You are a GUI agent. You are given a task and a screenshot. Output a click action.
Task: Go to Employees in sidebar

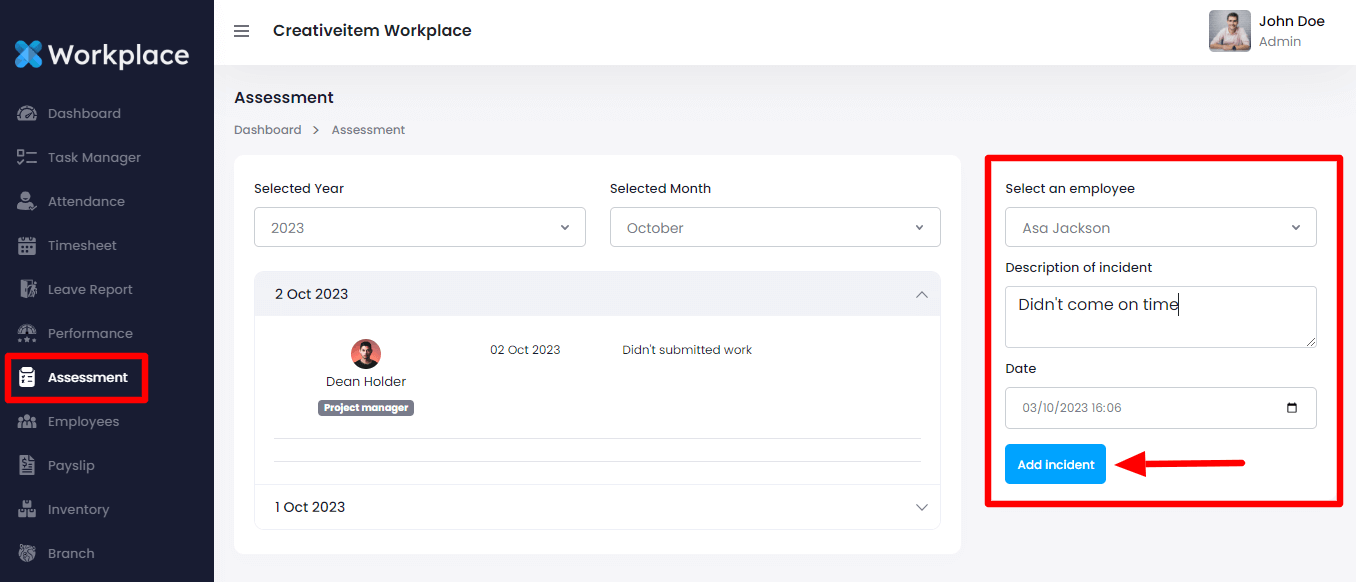point(82,422)
